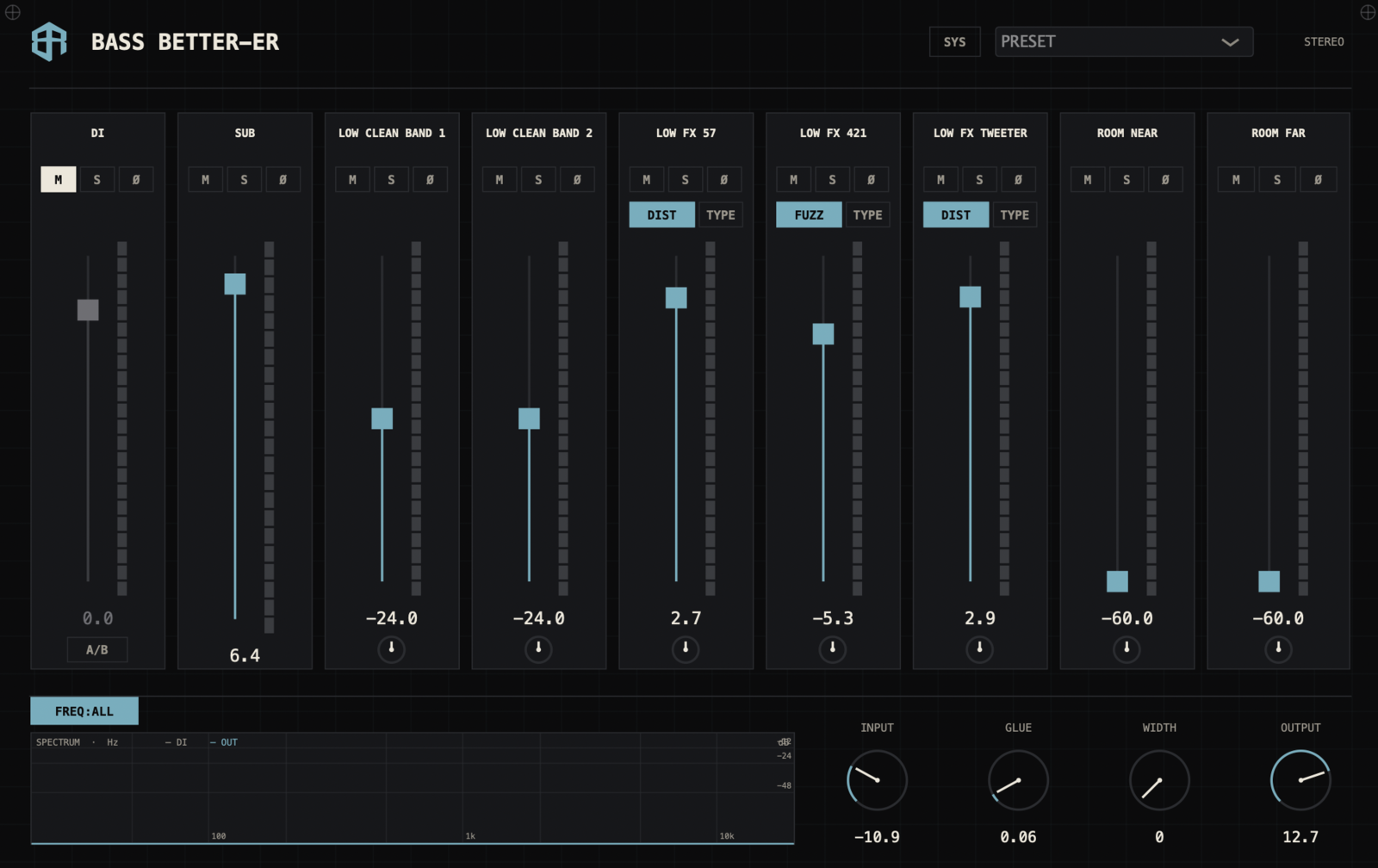Mute the Sub channel
1378x868 pixels.
pyautogui.click(x=205, y=179)
